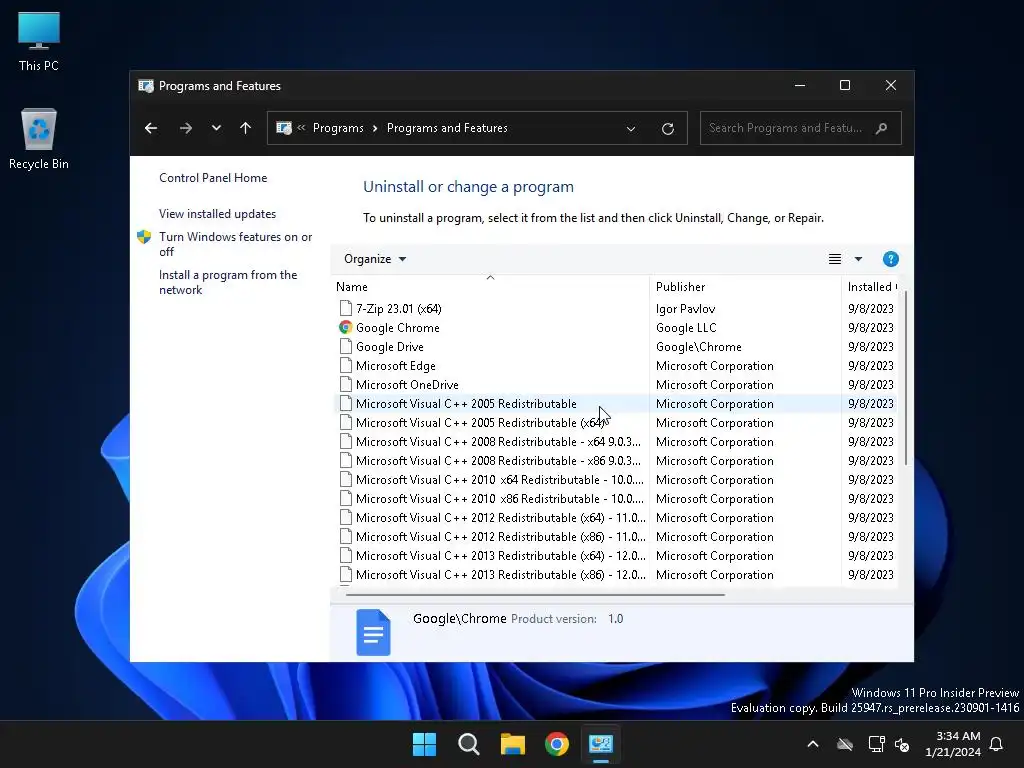This screenshot has width=1024, height=768.
Task: Click the address bar control panel icon
Action: point(284,128)
